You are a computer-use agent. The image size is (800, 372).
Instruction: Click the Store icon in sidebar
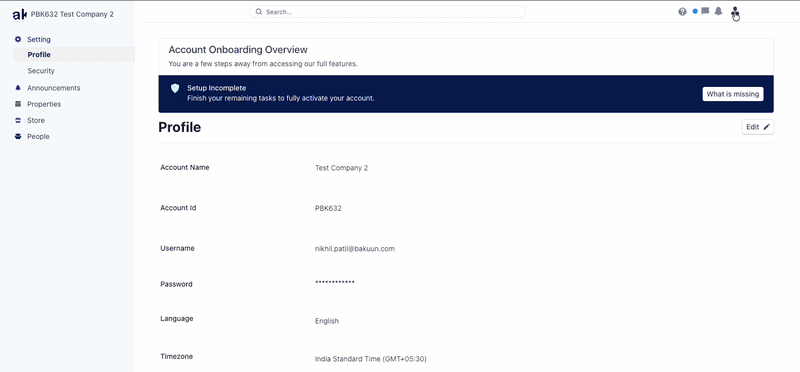tap(18, 120)
